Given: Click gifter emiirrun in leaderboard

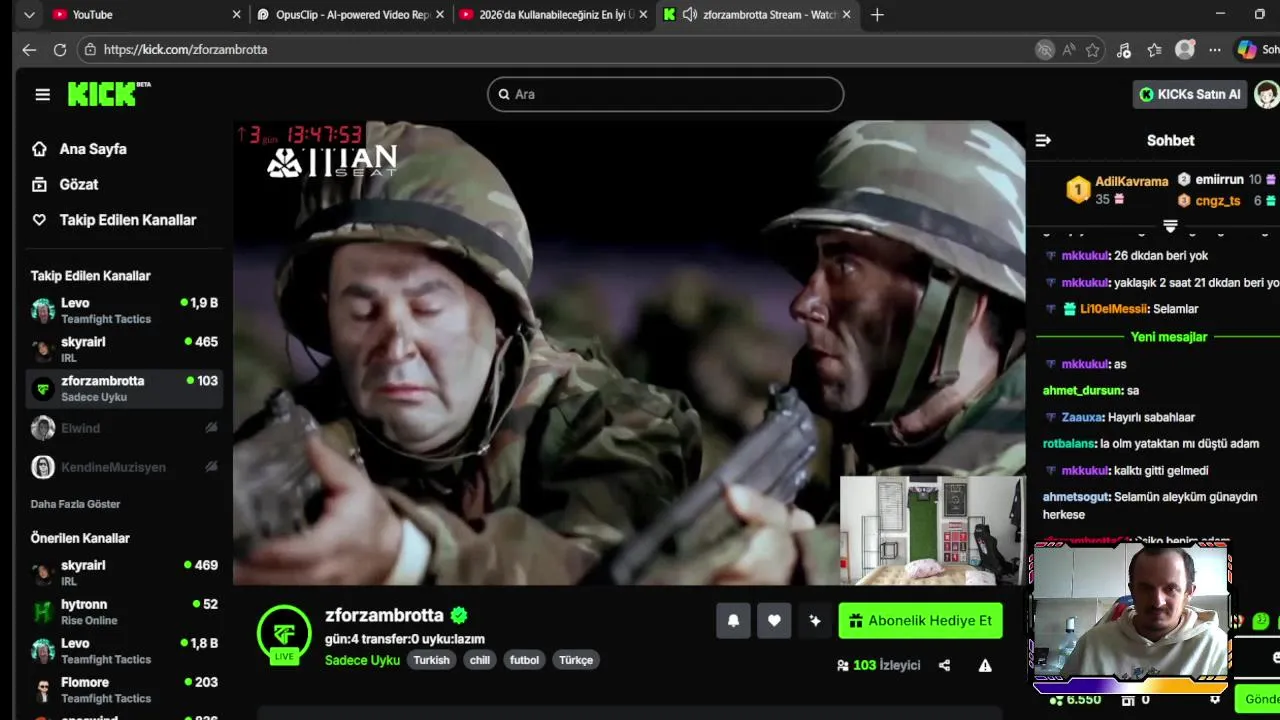Looking at the screenshot, I should [x=1219, y=180].
